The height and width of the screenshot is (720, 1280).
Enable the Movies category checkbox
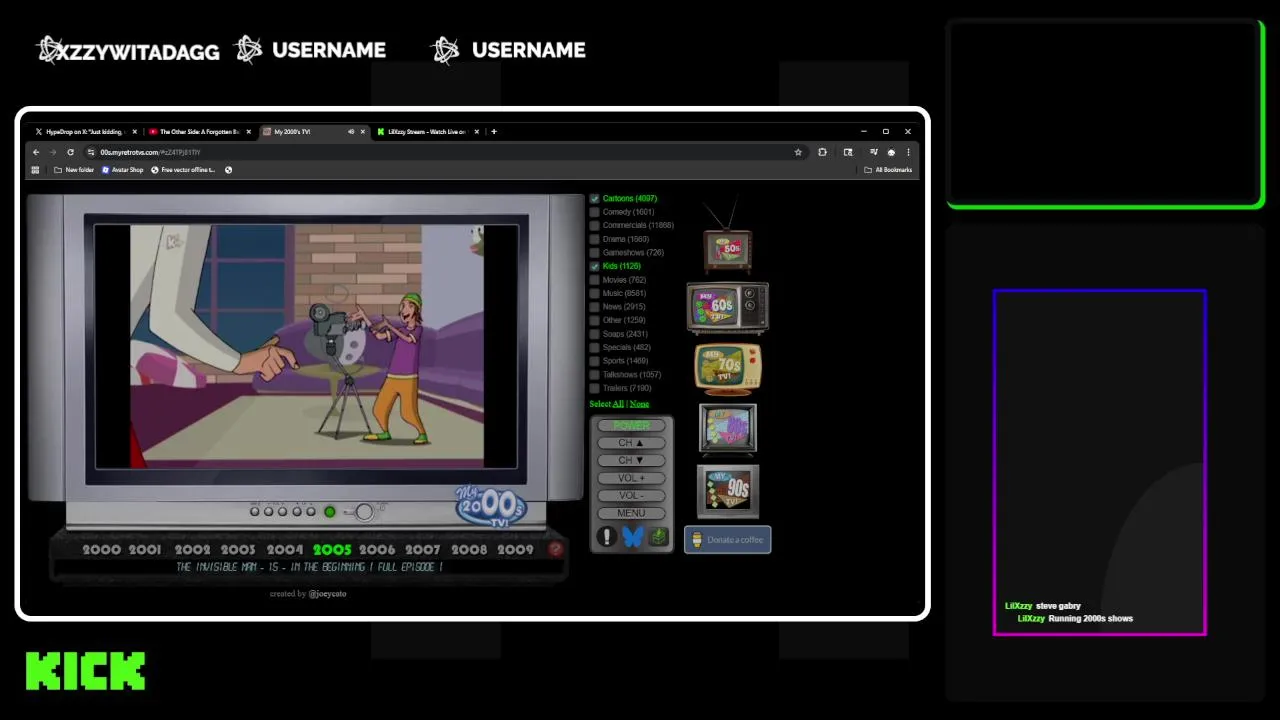coord(594,280)
